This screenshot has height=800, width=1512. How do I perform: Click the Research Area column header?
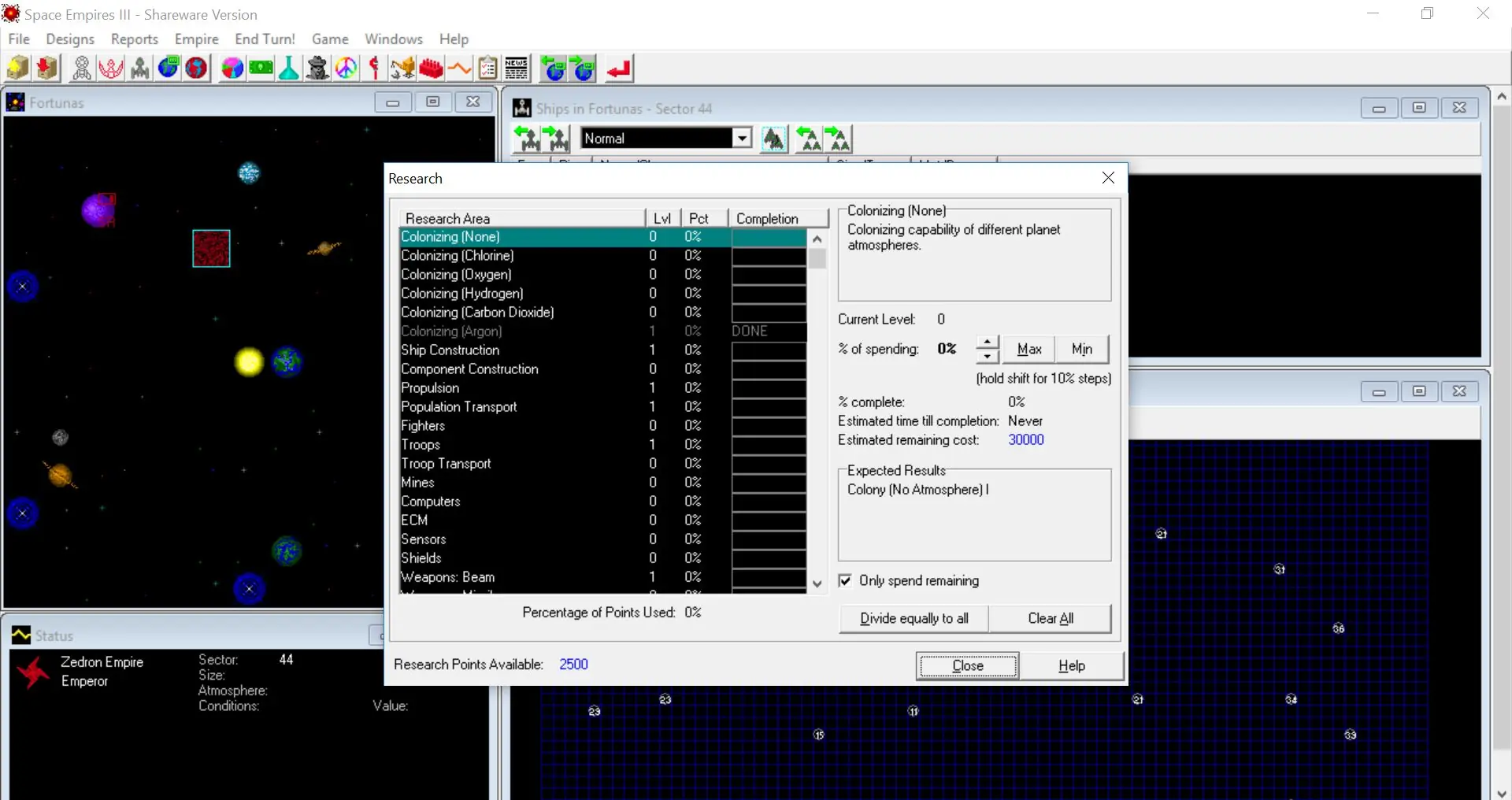pos(522,218)
